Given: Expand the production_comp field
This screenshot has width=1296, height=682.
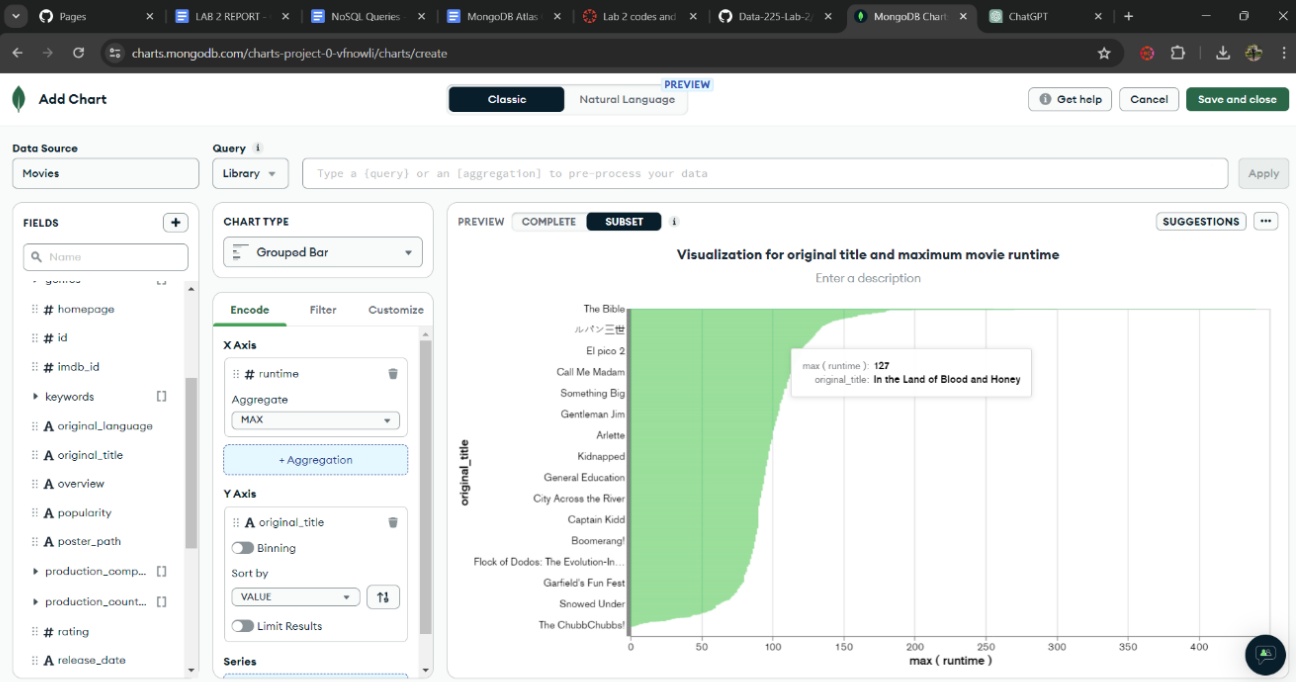Looking at the screenshot, I should click(36, 572).
